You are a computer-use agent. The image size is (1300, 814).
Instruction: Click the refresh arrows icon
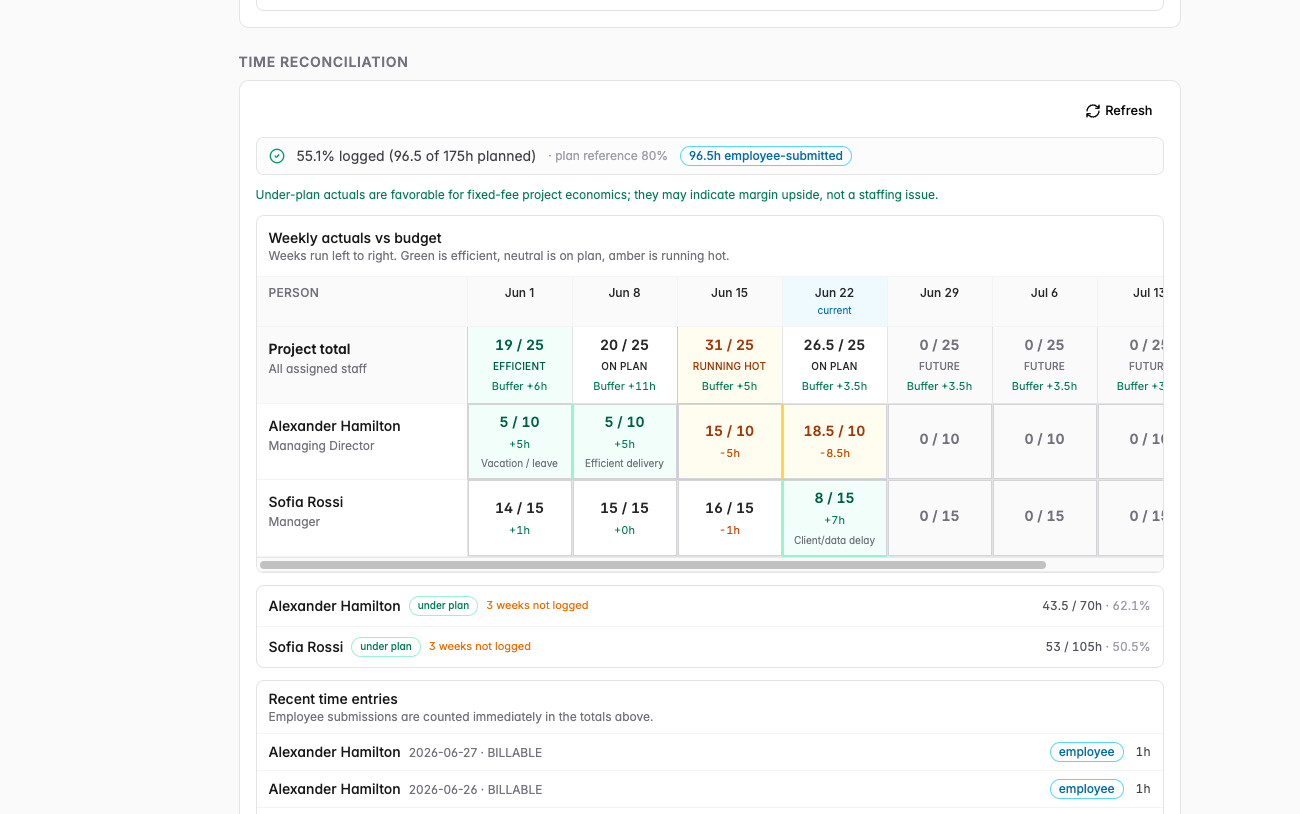click(x=1093, y=111)
